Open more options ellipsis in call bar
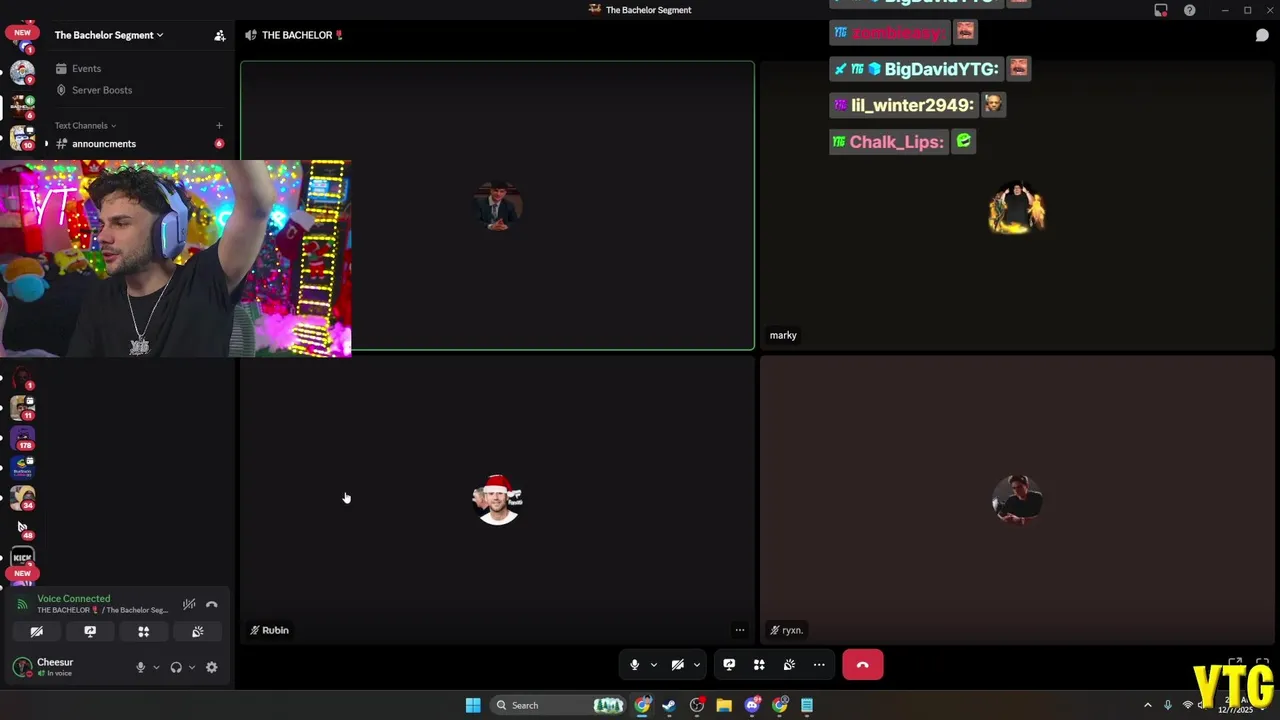 pyautogui.click(x=819, y=665)
